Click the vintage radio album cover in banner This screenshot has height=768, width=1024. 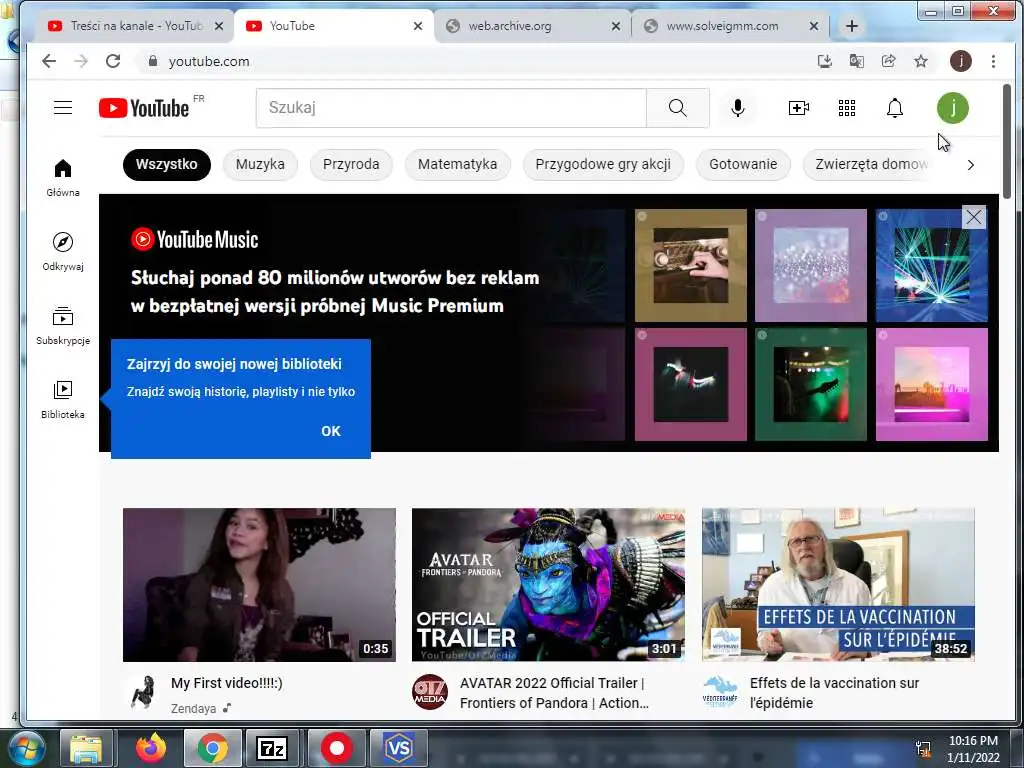(690, 265)
